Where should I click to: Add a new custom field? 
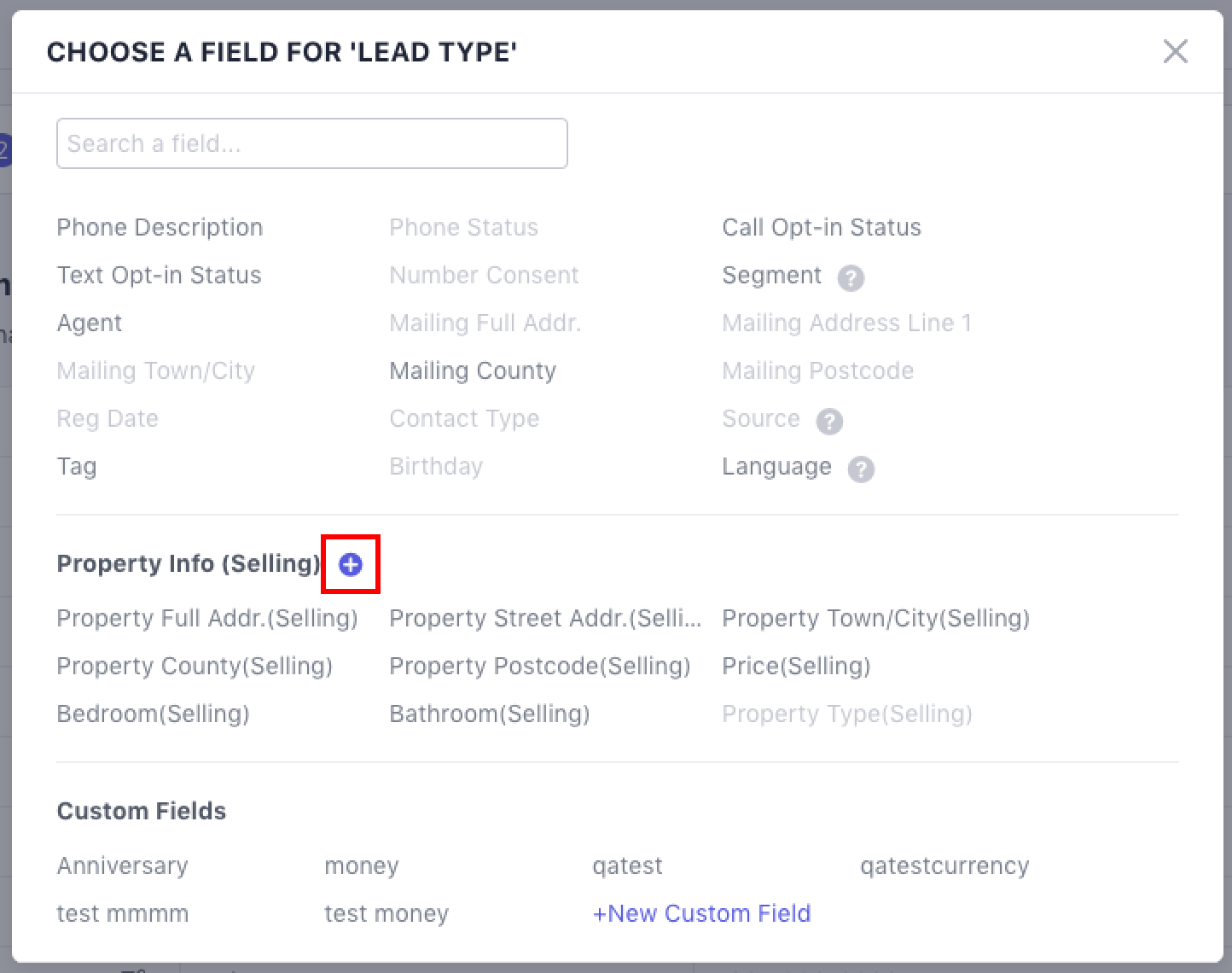point(701,913)
